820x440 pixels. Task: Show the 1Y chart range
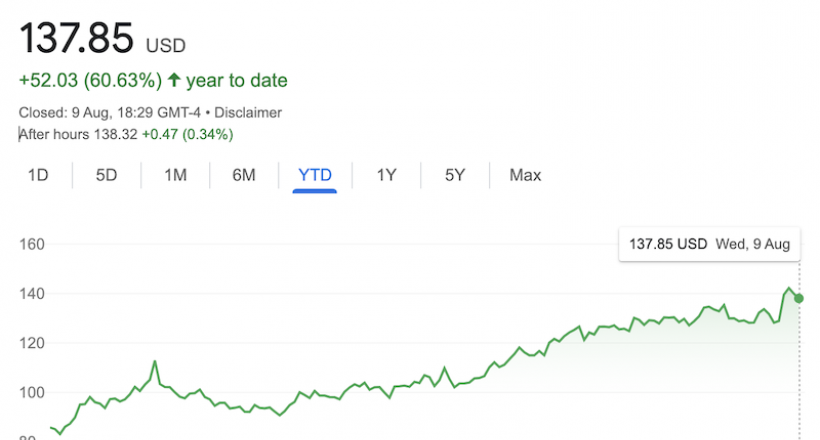[x=386, y=175]
